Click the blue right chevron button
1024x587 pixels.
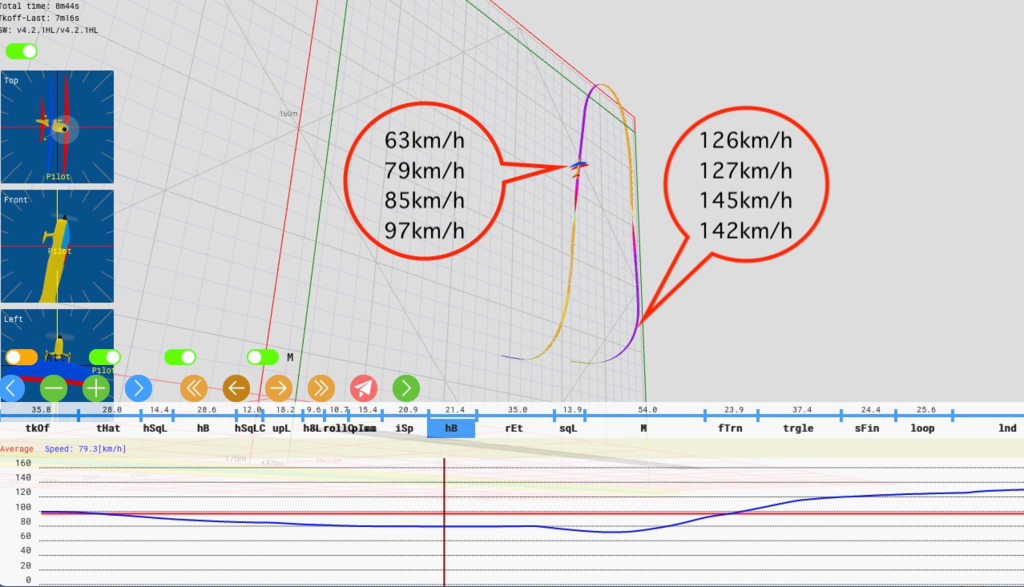[138, 389]
